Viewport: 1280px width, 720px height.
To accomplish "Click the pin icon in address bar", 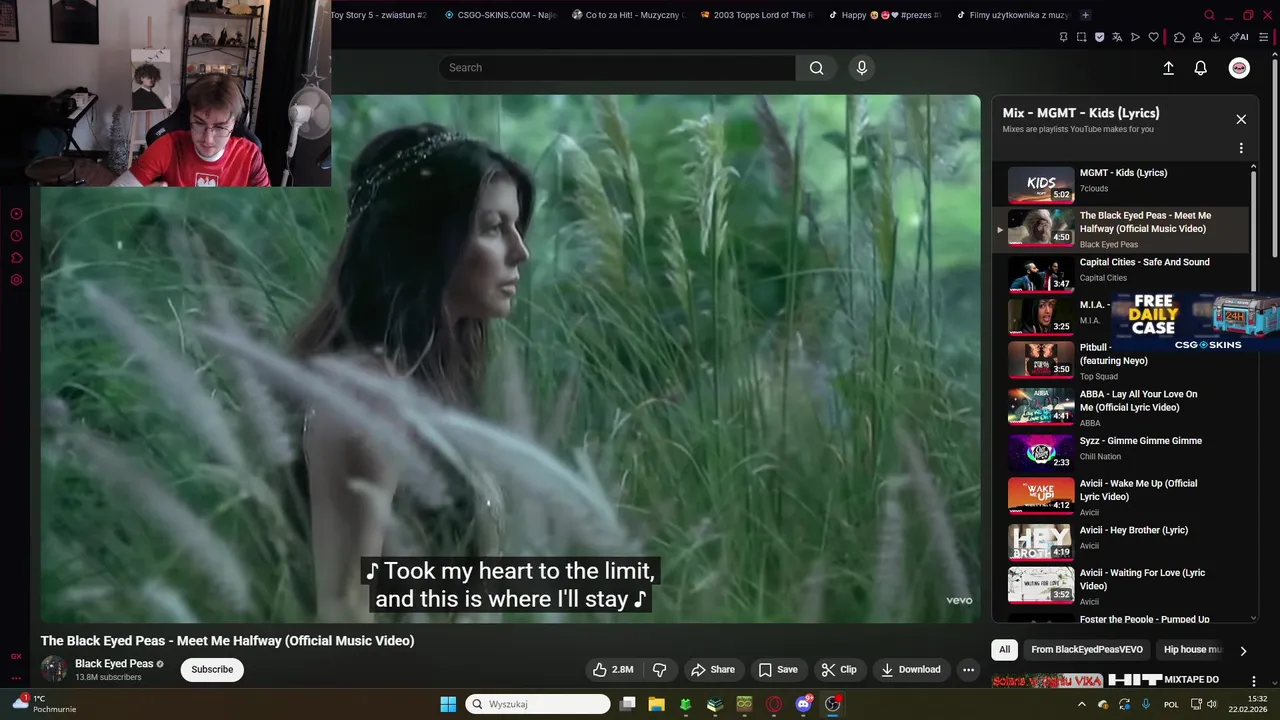I will tap(1063, 37).
